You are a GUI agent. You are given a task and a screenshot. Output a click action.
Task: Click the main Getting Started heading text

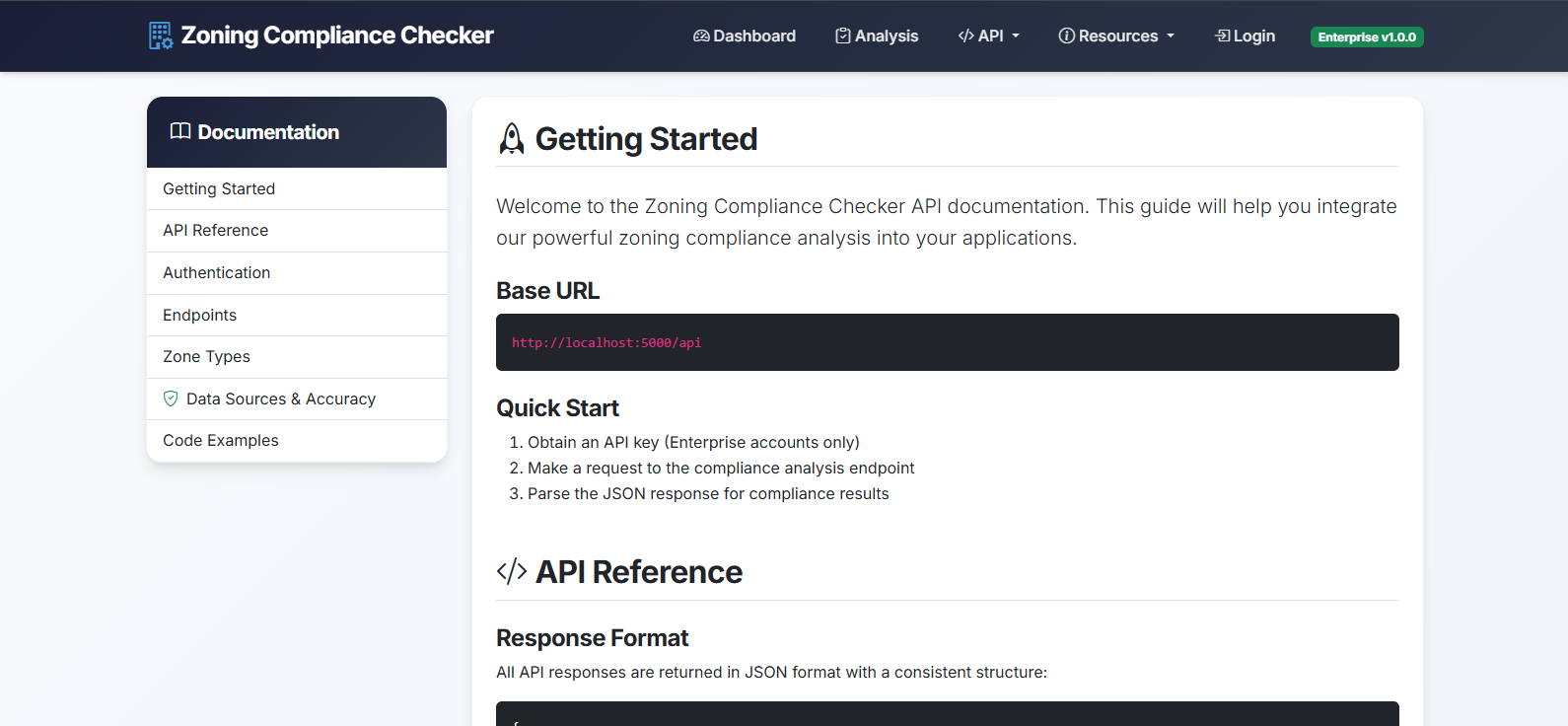[646, 139]
